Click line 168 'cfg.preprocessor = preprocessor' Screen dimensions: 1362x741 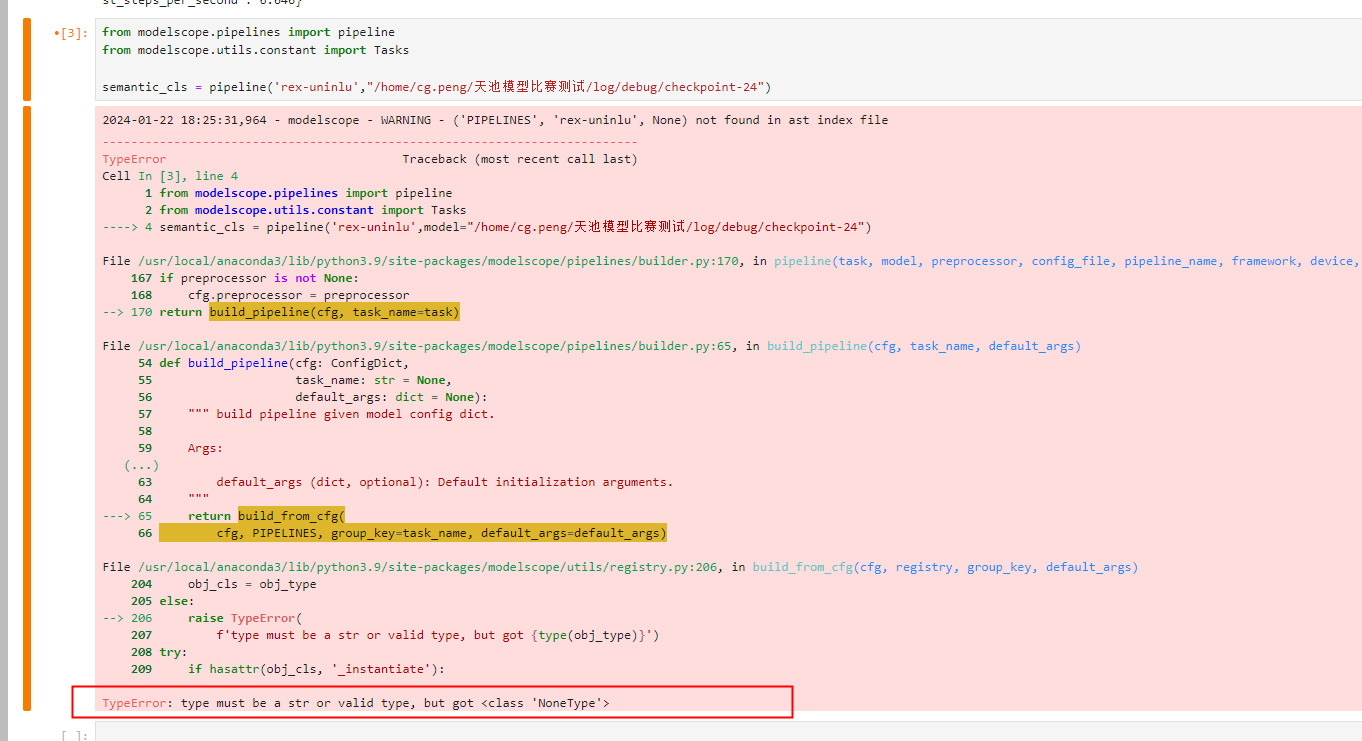tap(269, 295)
